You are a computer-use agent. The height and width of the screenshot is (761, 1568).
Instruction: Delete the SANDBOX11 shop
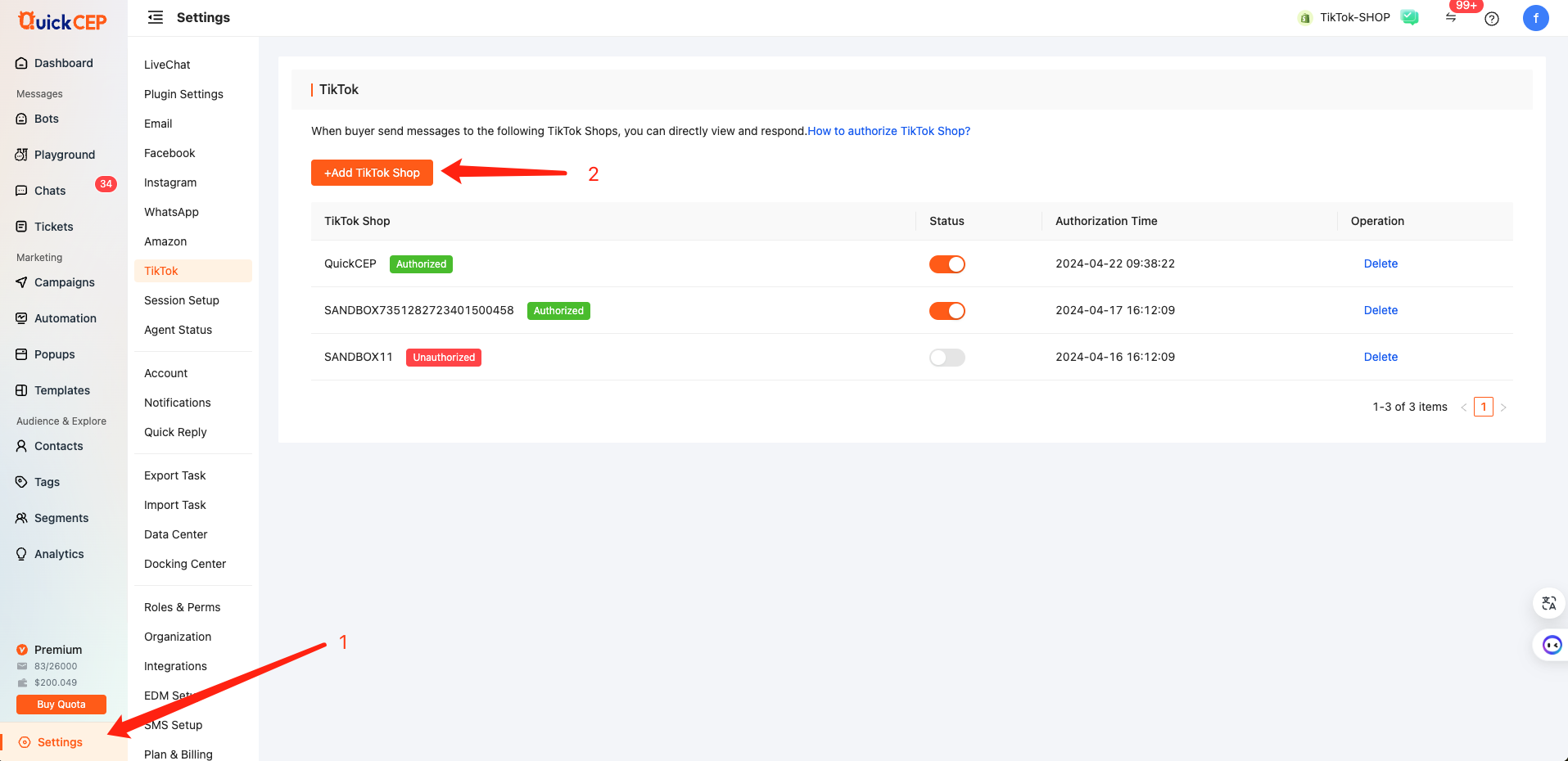tap(1380, 357)
